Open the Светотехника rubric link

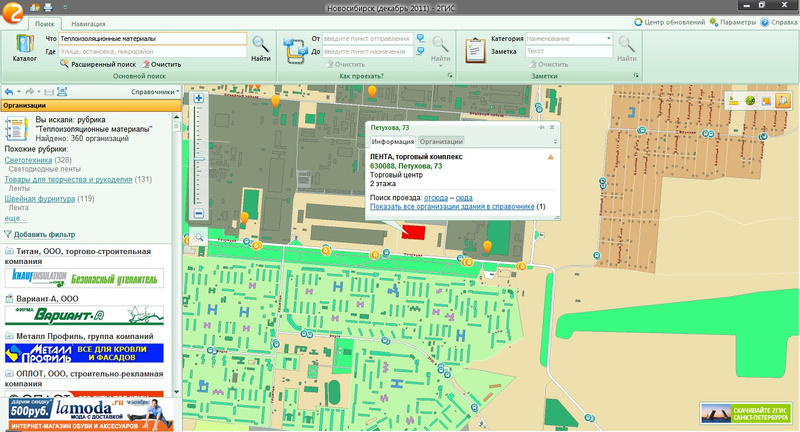coord(28,160)
